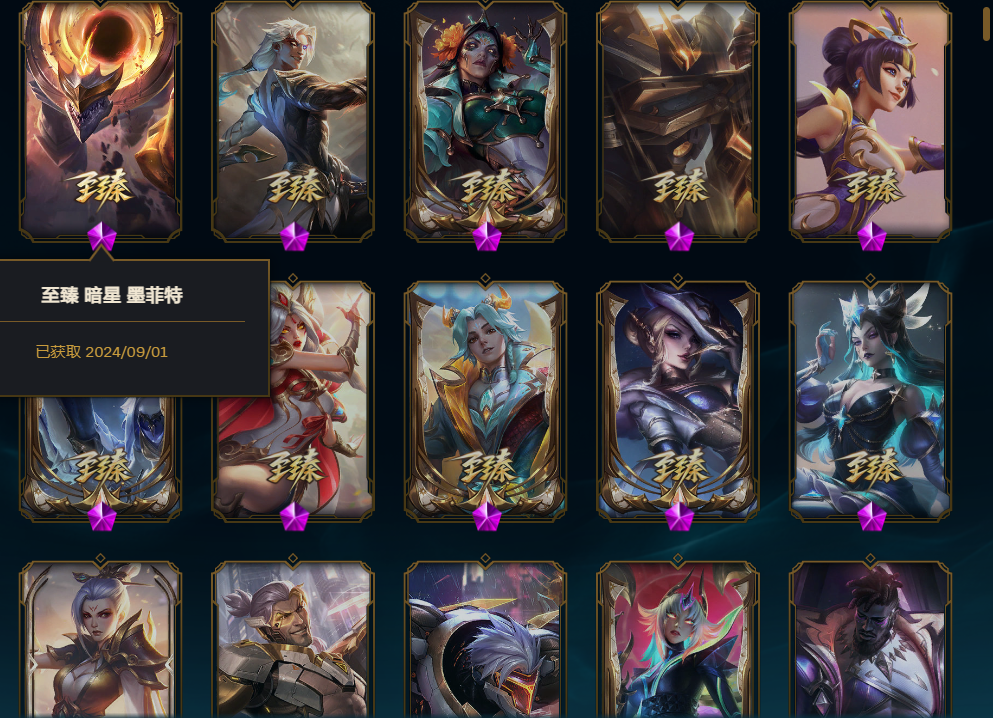Click the 至臻 暗星 墨菲特 tooltip title

(111, 295)
